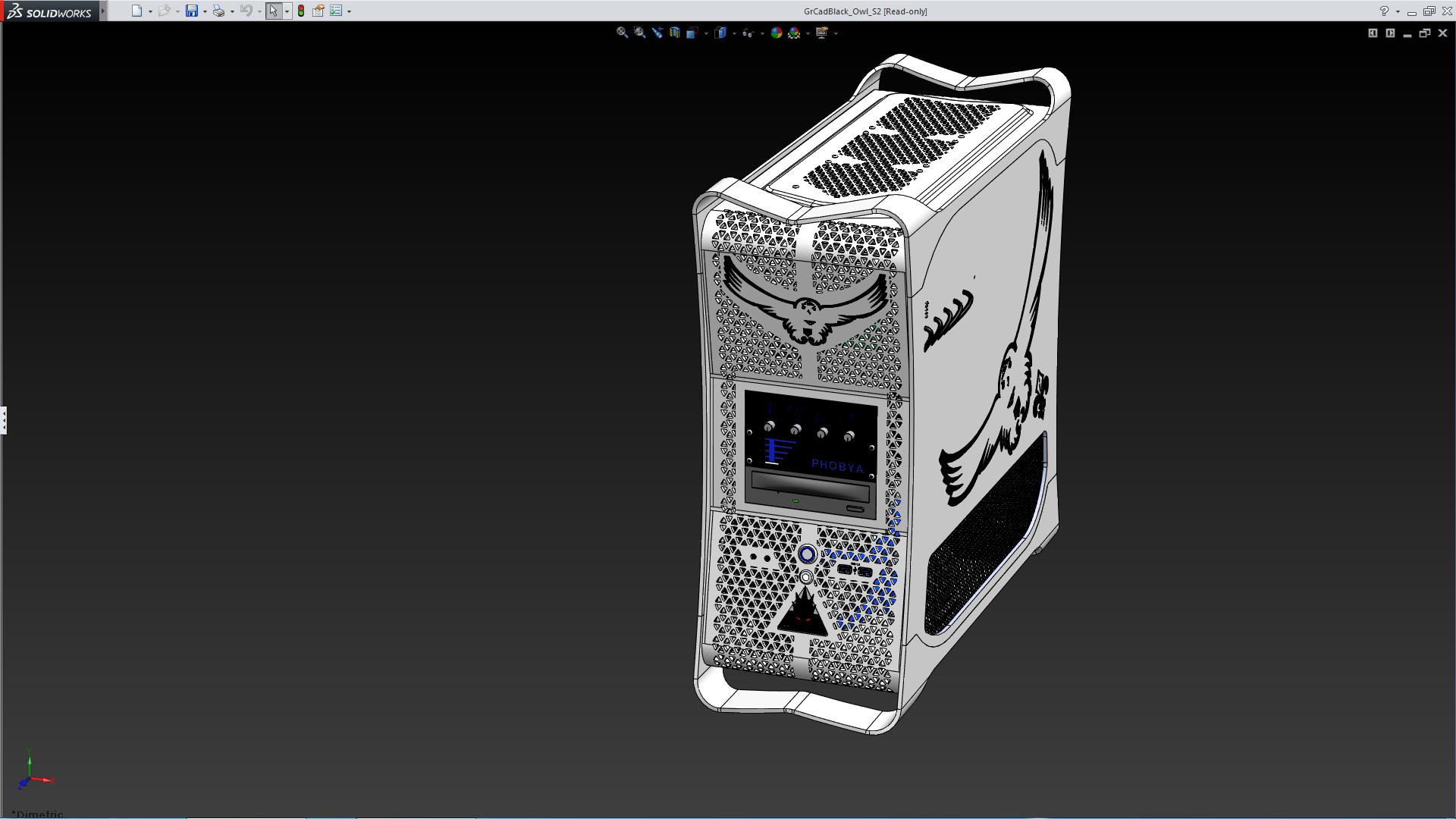This screenshot has width=1456, height=819.
Task: Expand the Hide/Show Items dropdown arrow
Action: 761,33
